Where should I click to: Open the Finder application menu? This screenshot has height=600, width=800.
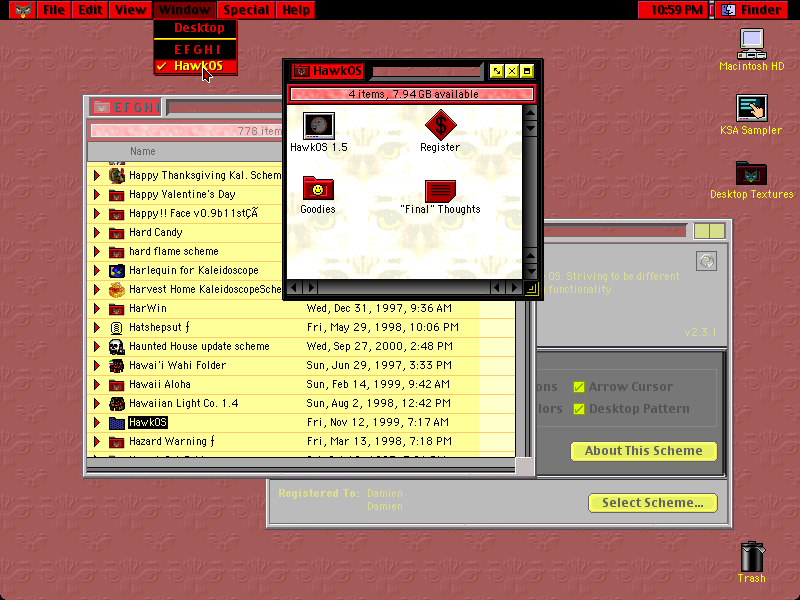pyautogui.click(x=754, y=10)
